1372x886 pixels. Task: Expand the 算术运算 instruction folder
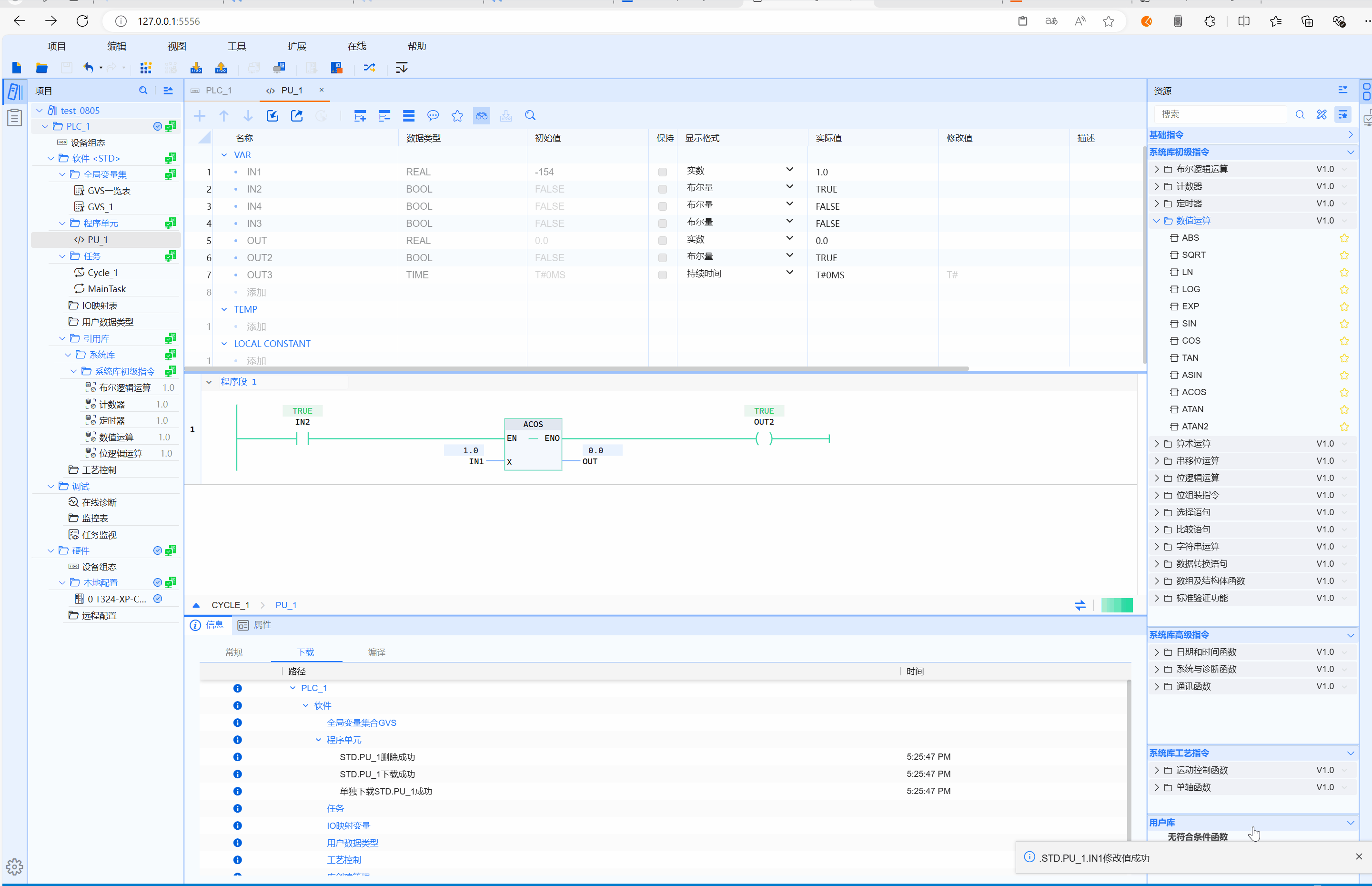point(1157,444)
